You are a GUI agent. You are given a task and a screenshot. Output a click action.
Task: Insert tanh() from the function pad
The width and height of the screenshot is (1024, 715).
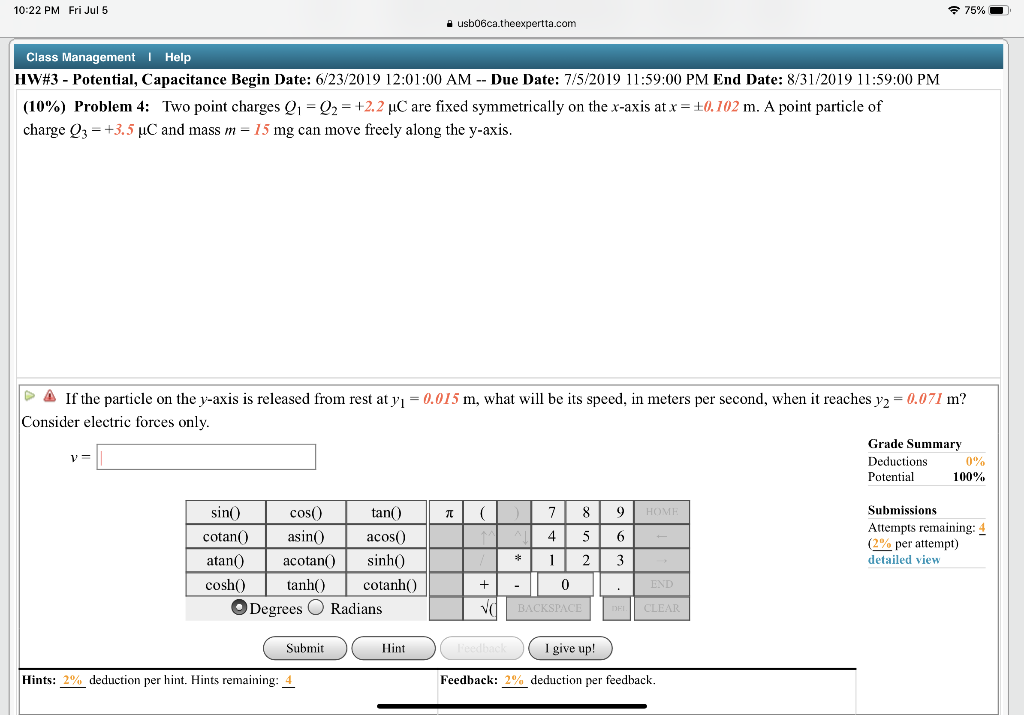[x=305, y=584]
